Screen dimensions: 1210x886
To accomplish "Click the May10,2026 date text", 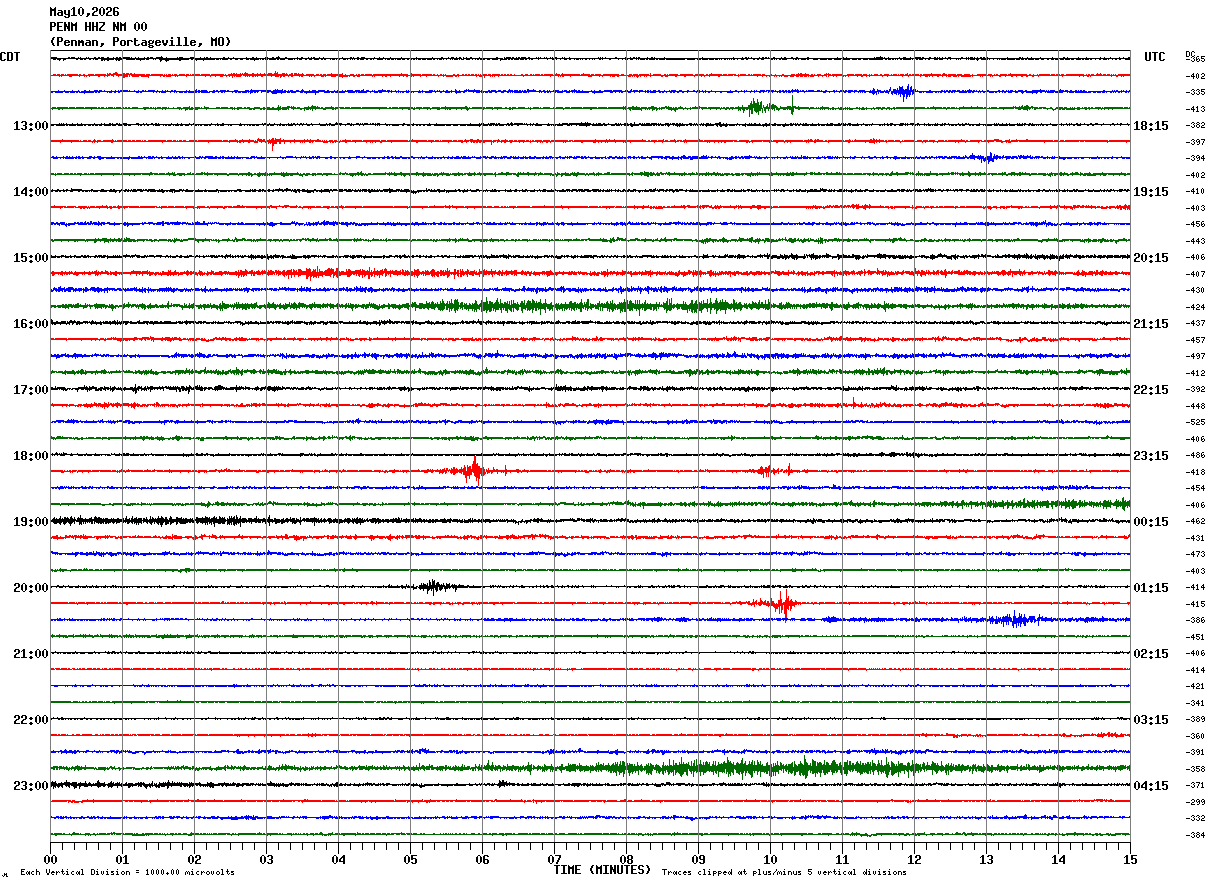I will [84, 12].
